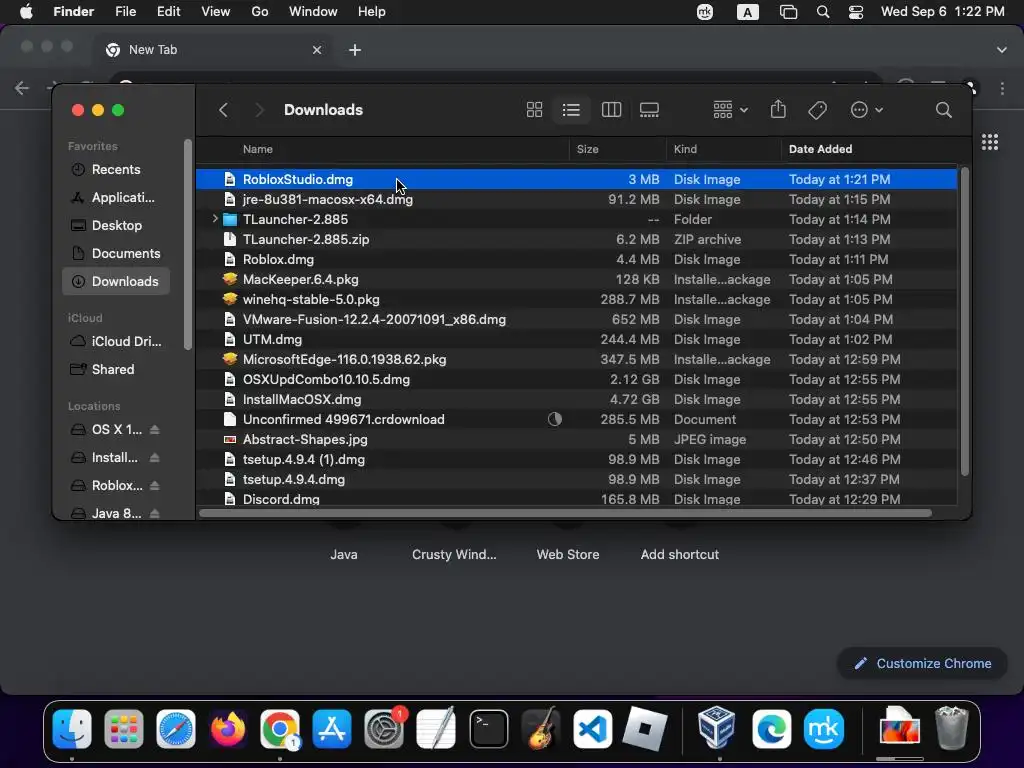Open iCloud Drive in Finder sidebar
Viewport: 1024px width, 768px height.
(116, 342)
